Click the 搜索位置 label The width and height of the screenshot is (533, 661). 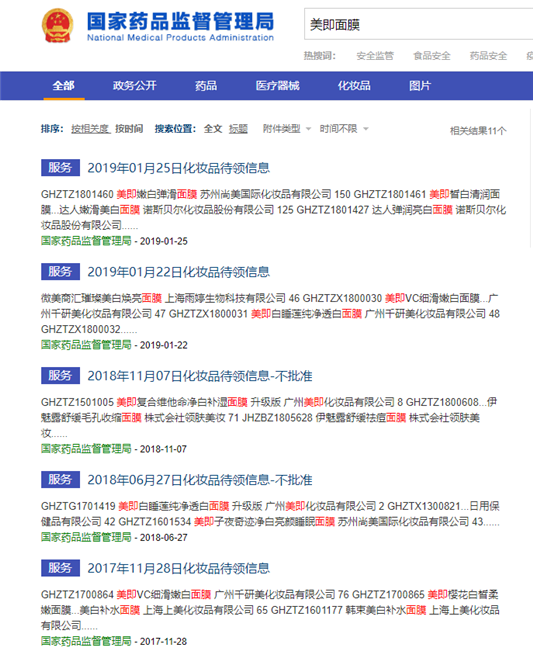tap(175, 129)
